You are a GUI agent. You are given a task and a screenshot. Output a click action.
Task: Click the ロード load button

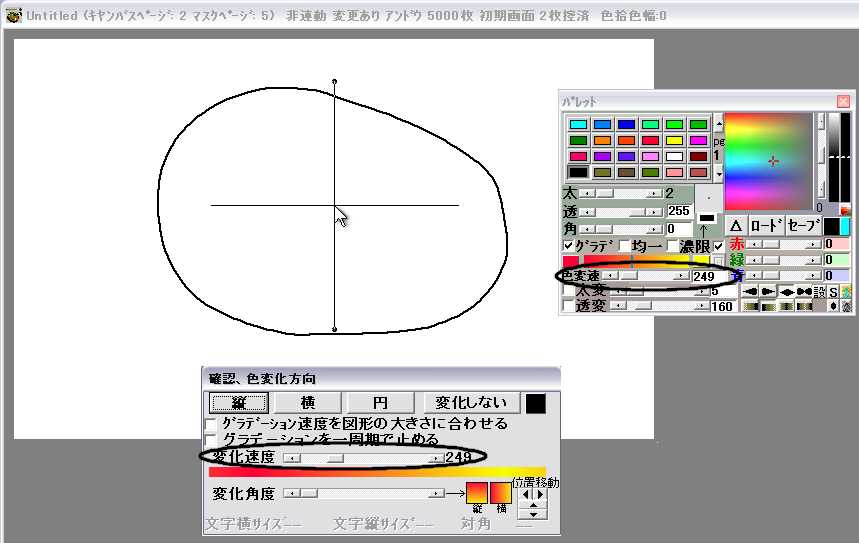click(x=766, y=226)
